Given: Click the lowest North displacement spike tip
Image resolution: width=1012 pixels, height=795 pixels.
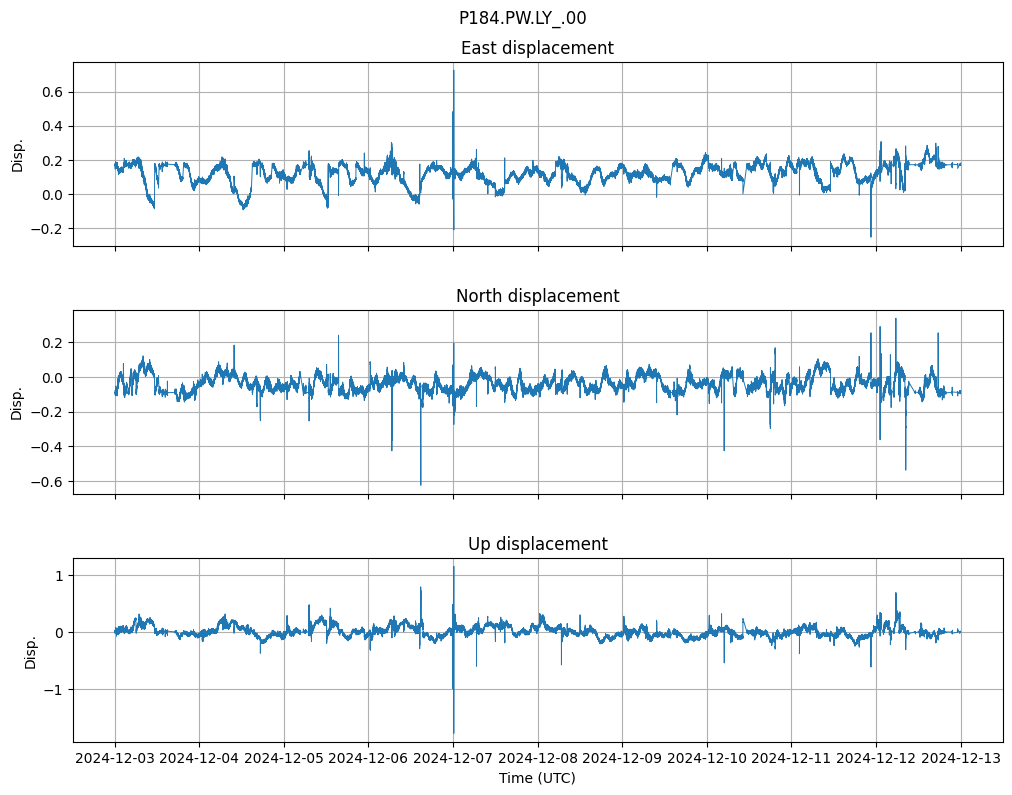Looking at the screenshot, I should click(421, 485).
